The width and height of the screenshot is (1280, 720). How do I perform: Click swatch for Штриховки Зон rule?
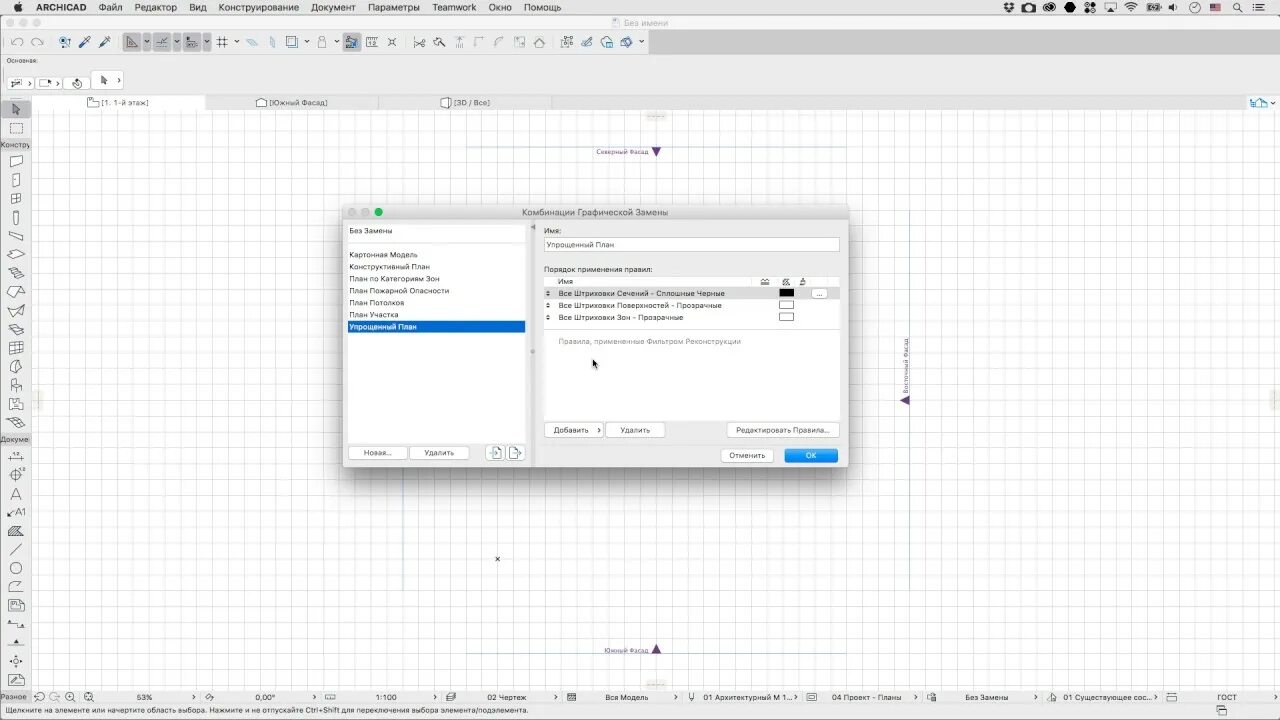click(786, 317)
